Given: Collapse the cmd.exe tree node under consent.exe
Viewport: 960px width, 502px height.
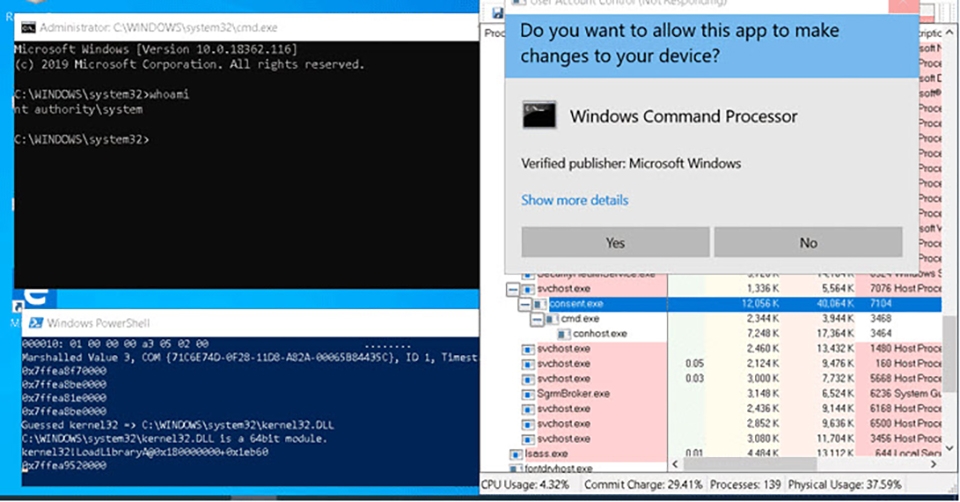Looking at the screenshot, I should tap(537, 319).
